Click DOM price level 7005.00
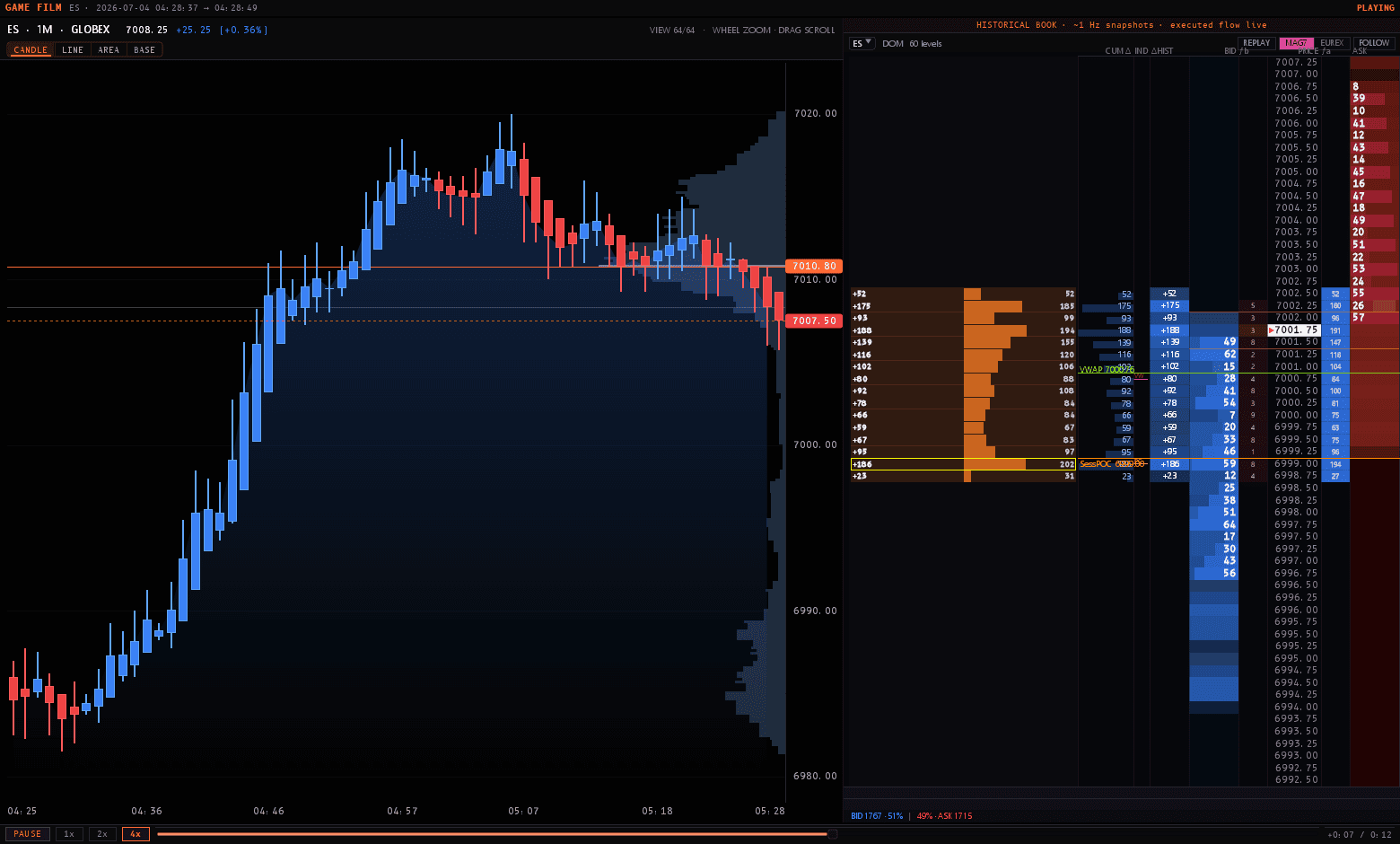Viewport: 1400px width, 844px height. pyautogui.click(x=1296, y=171)
